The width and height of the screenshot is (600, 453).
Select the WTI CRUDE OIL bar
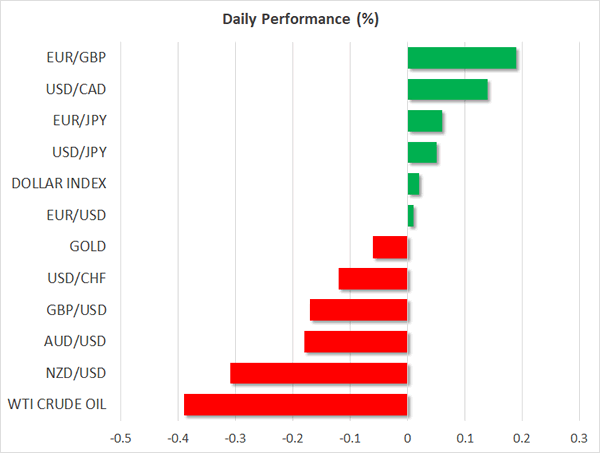(296, 405)
